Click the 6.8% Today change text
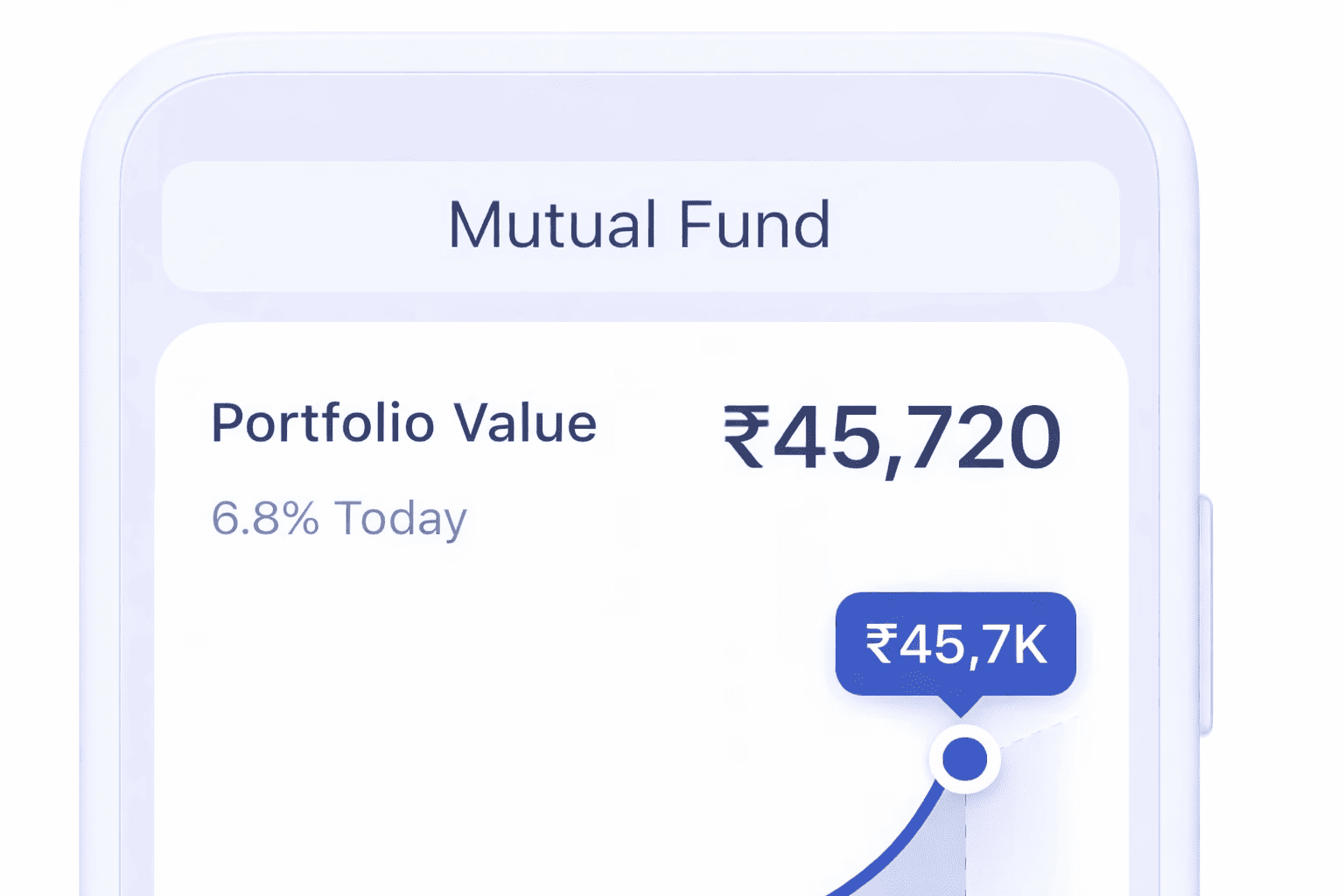Image resolution: width=1344 pixels, height=896 pixels. click(x=339, y=518)
